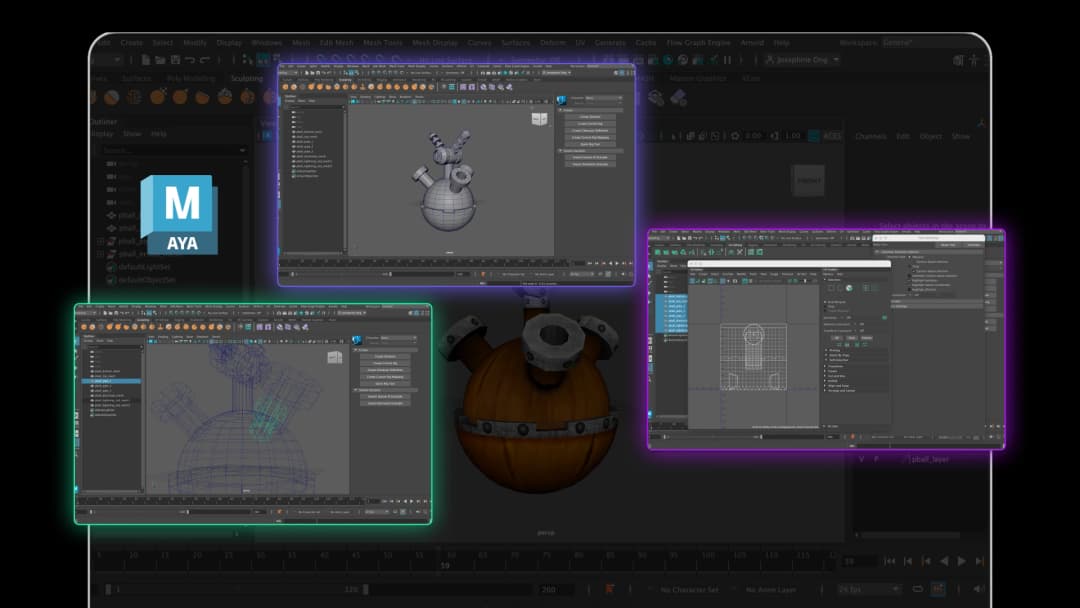The width and height of the screenshot is (1080, 608).
Task: Open the Modify menu in the main menu bar
Action: (x=195, y=43)
